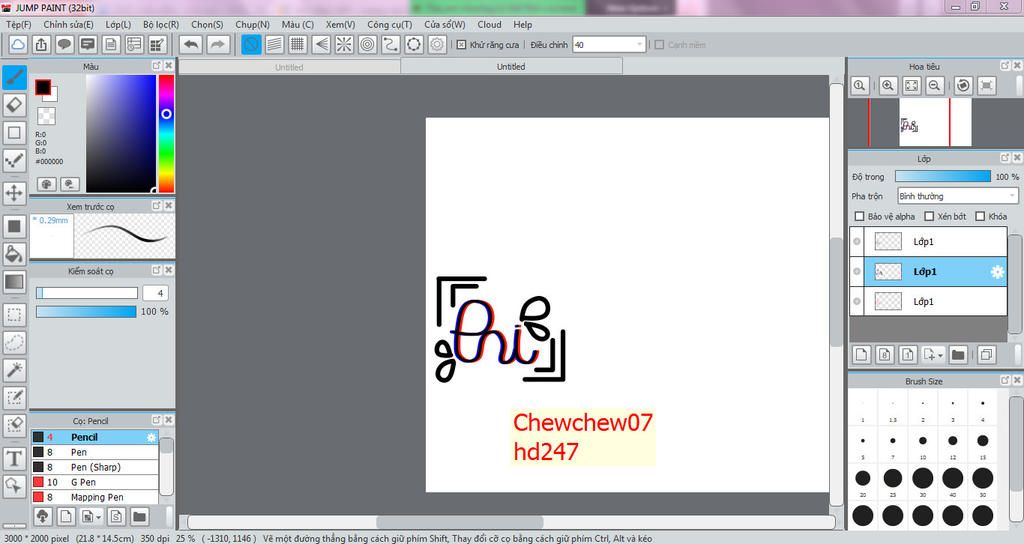Create a layer folder in the Lớp panel

958,355
